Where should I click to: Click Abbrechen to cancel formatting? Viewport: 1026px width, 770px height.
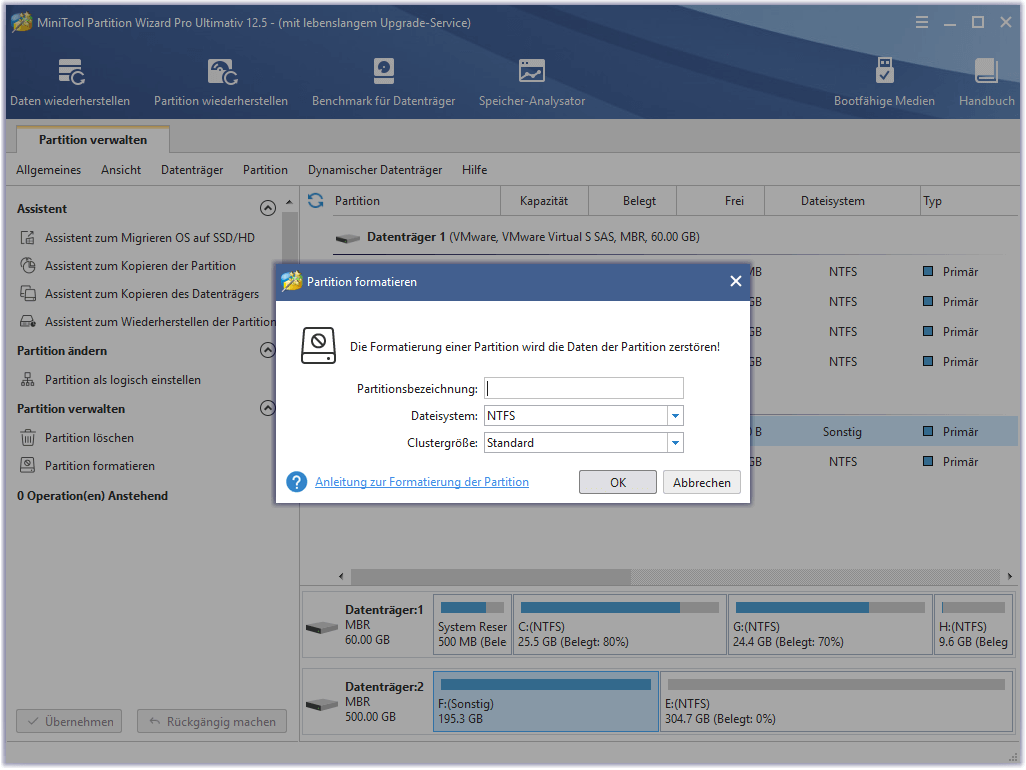[701, 482]
